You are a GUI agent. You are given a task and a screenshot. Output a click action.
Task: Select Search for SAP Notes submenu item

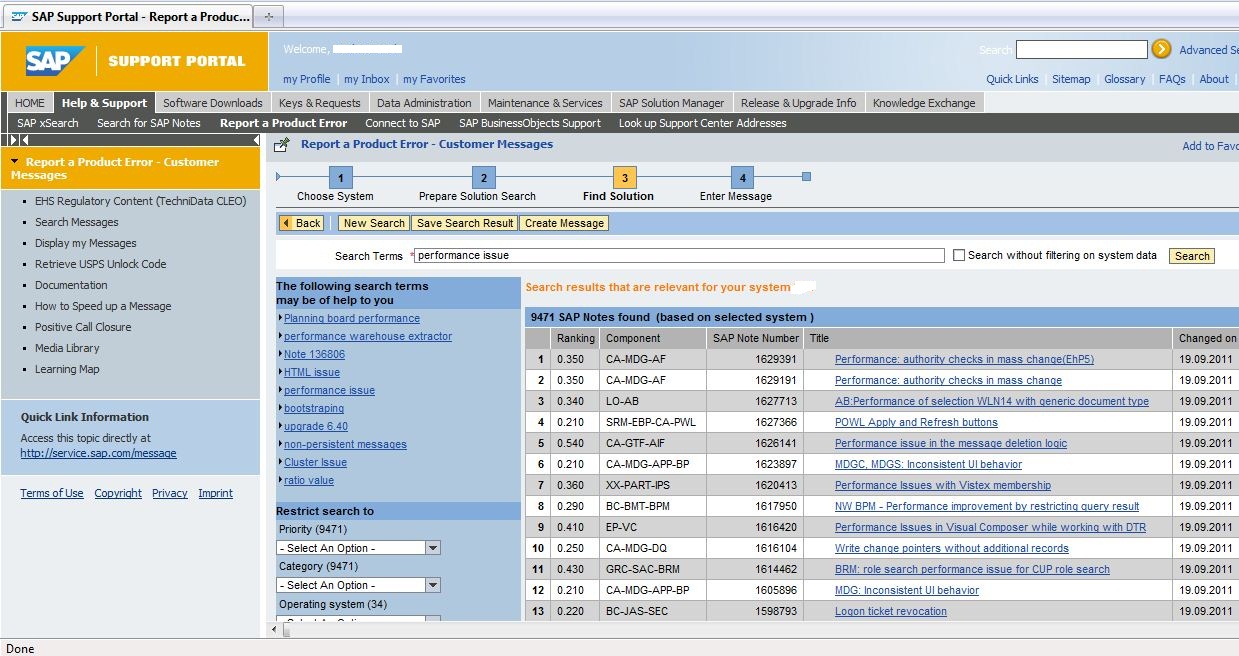[149, 123]
